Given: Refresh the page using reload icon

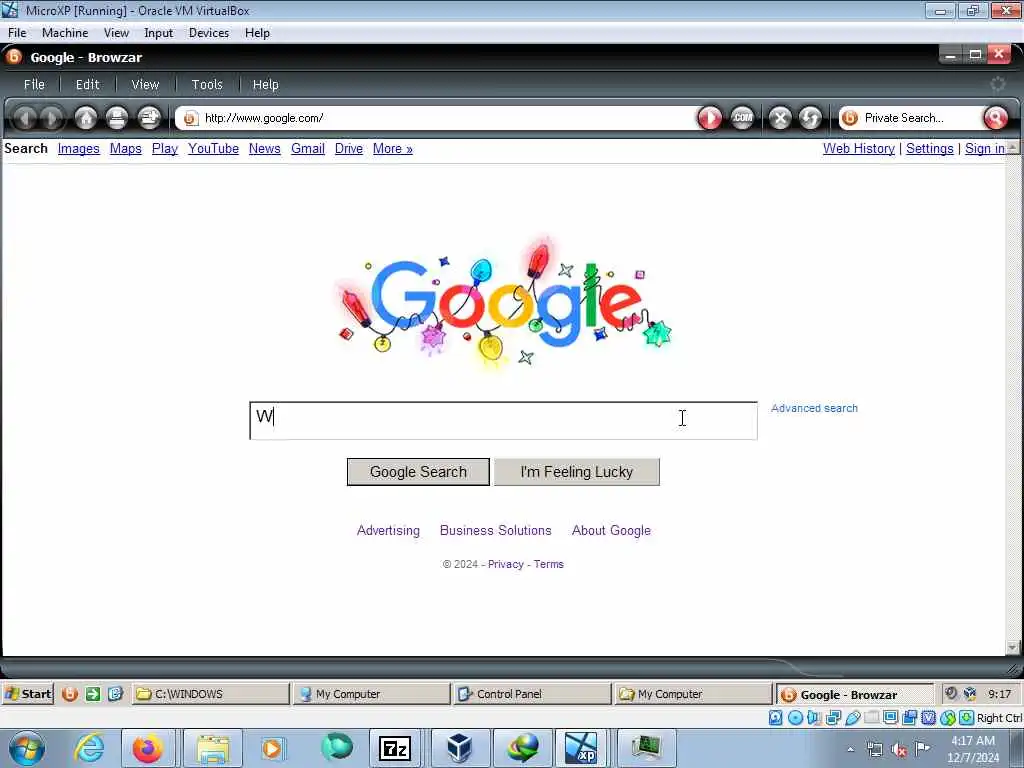Looking at the screenshot, I should [810, 118].
